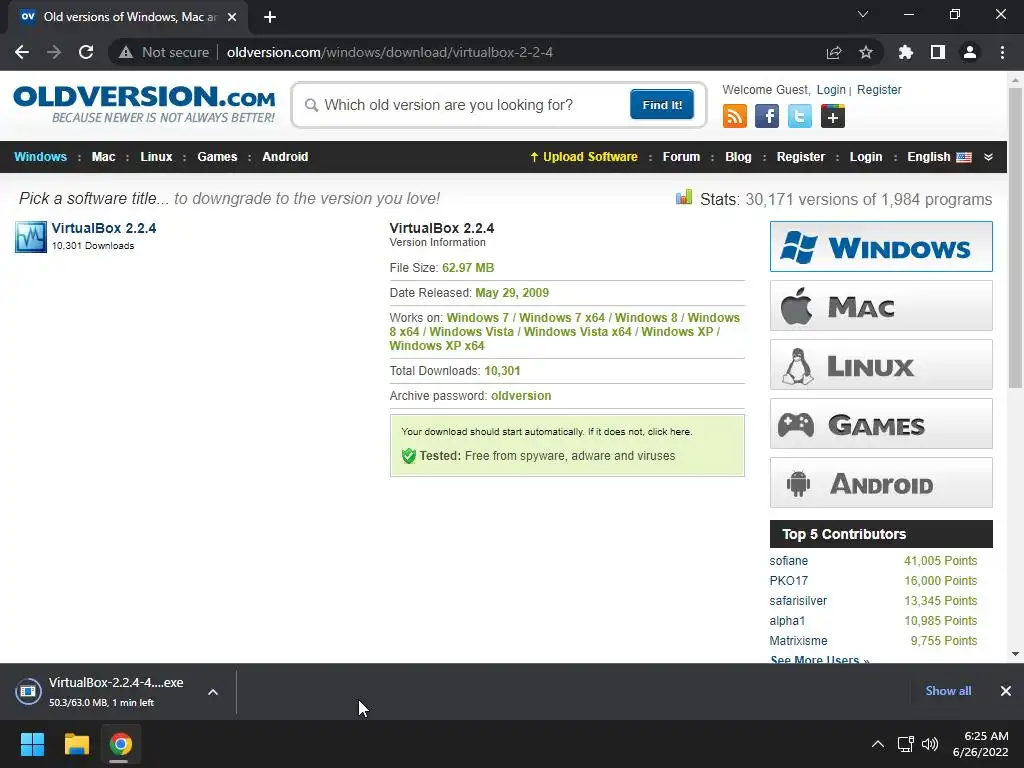Screen dimensions: 1024x768
Task: Select Linux in the navigation bar
Action: tap(156, 157)
